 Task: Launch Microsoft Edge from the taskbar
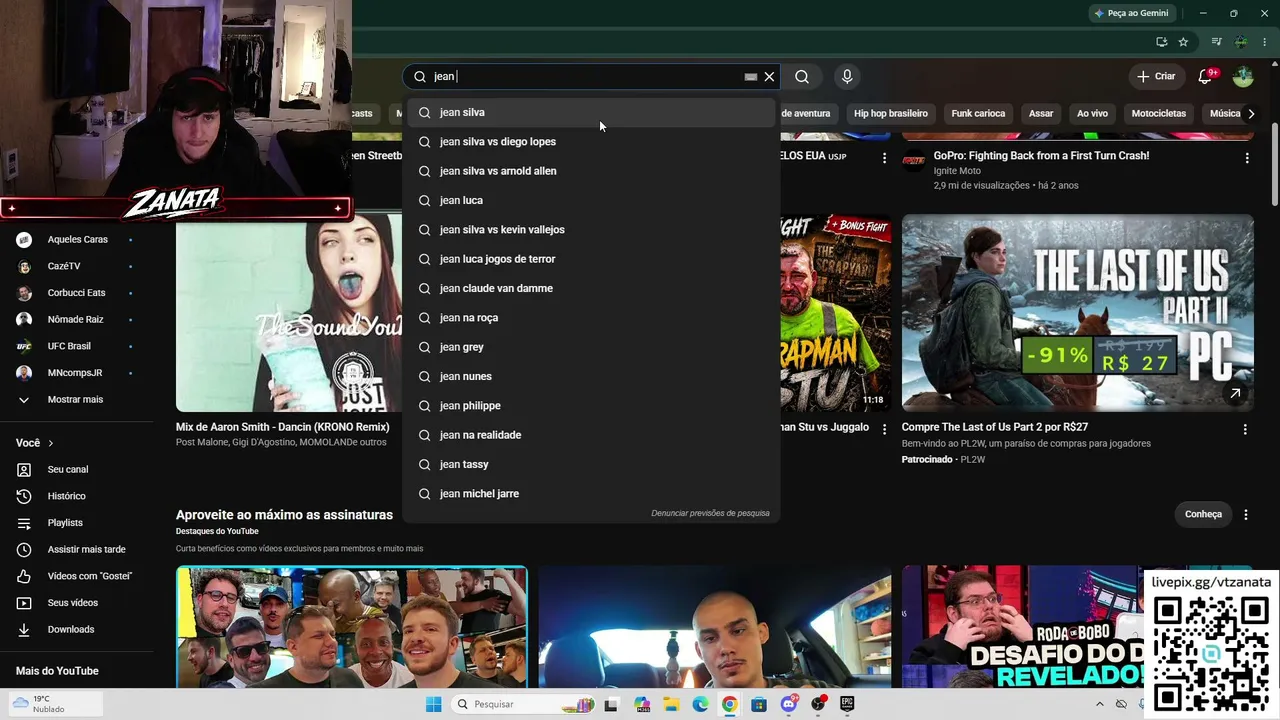700,704
